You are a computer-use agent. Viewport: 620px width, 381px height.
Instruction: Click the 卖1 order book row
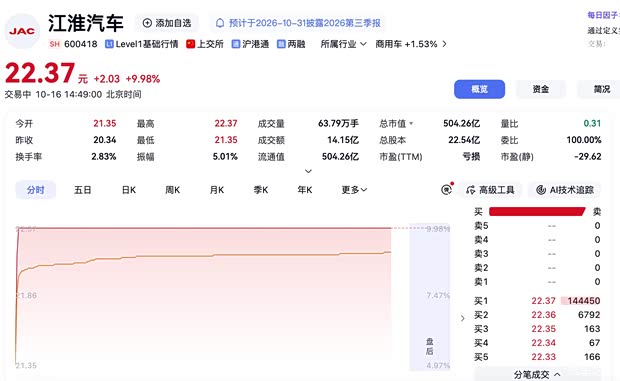(x=537, y=282)
